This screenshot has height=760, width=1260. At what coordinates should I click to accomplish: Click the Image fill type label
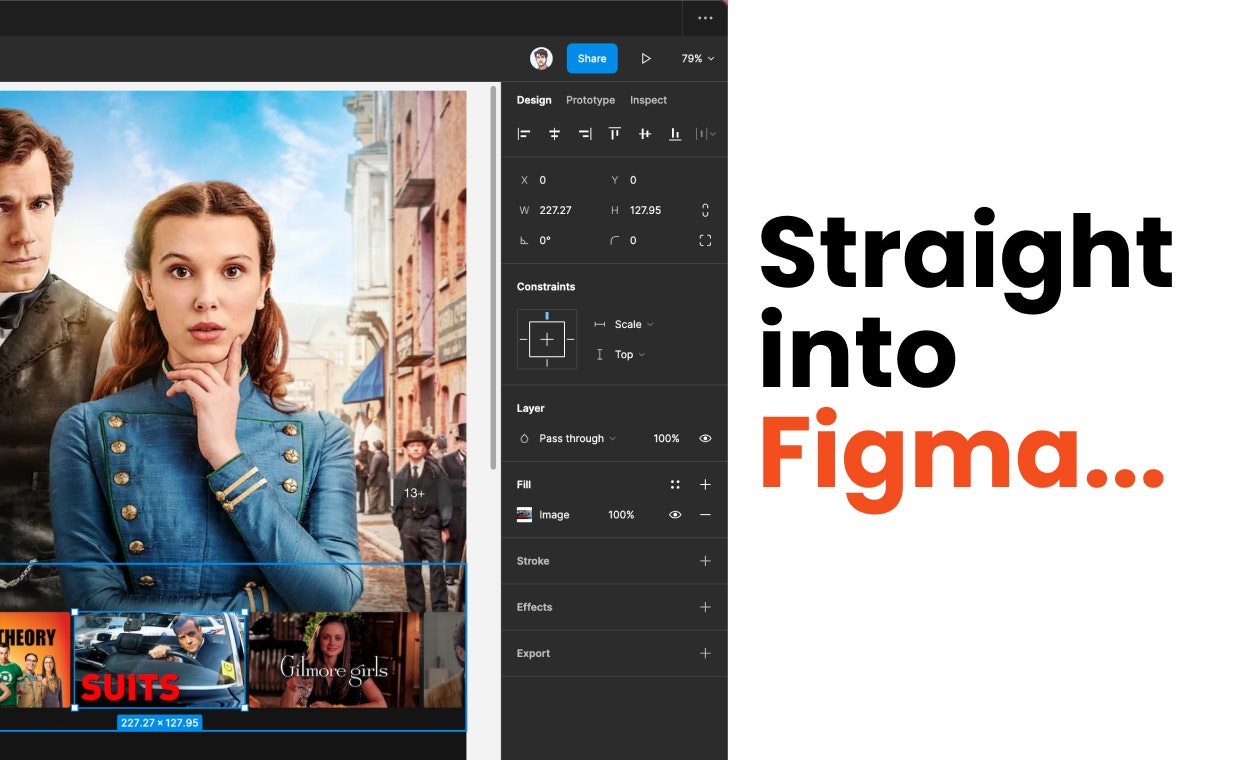pyautogui.click(x=554, y=515)
